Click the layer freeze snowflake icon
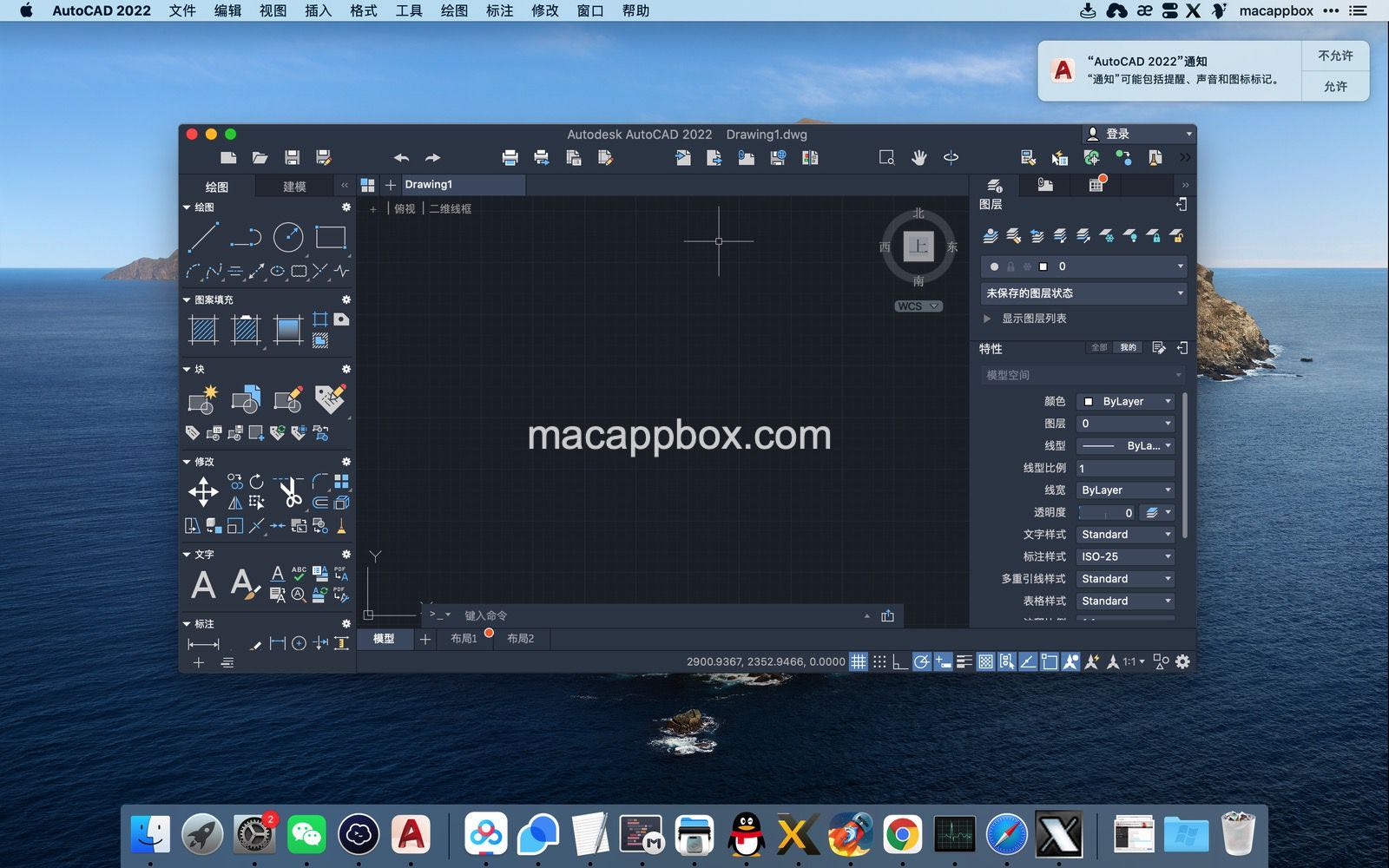The width and height of the screenshot is (1389, 868). pyautogui.click(x=1107, y=235)
